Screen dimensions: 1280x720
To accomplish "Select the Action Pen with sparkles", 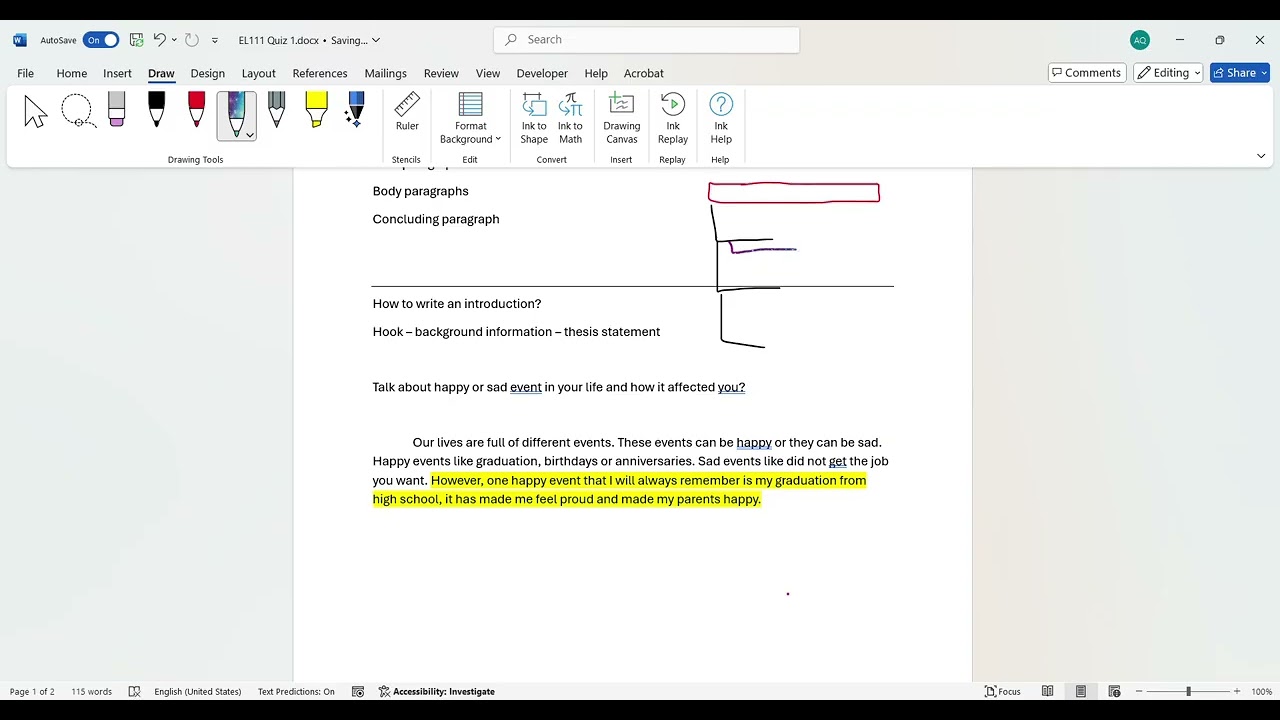I will pos(355,110).
